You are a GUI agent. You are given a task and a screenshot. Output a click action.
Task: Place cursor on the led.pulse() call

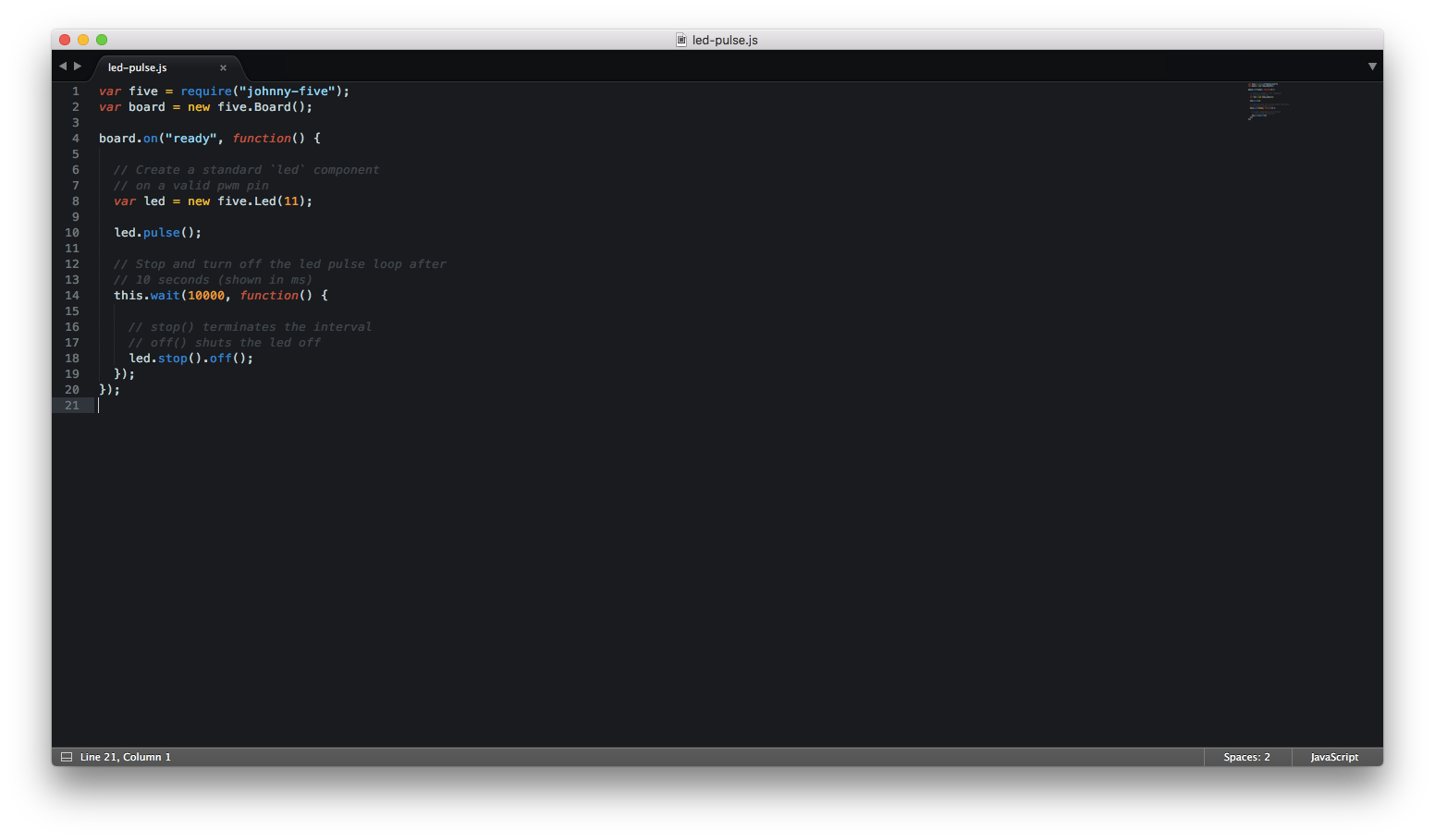pyautogui.click(x=157, y=233)
